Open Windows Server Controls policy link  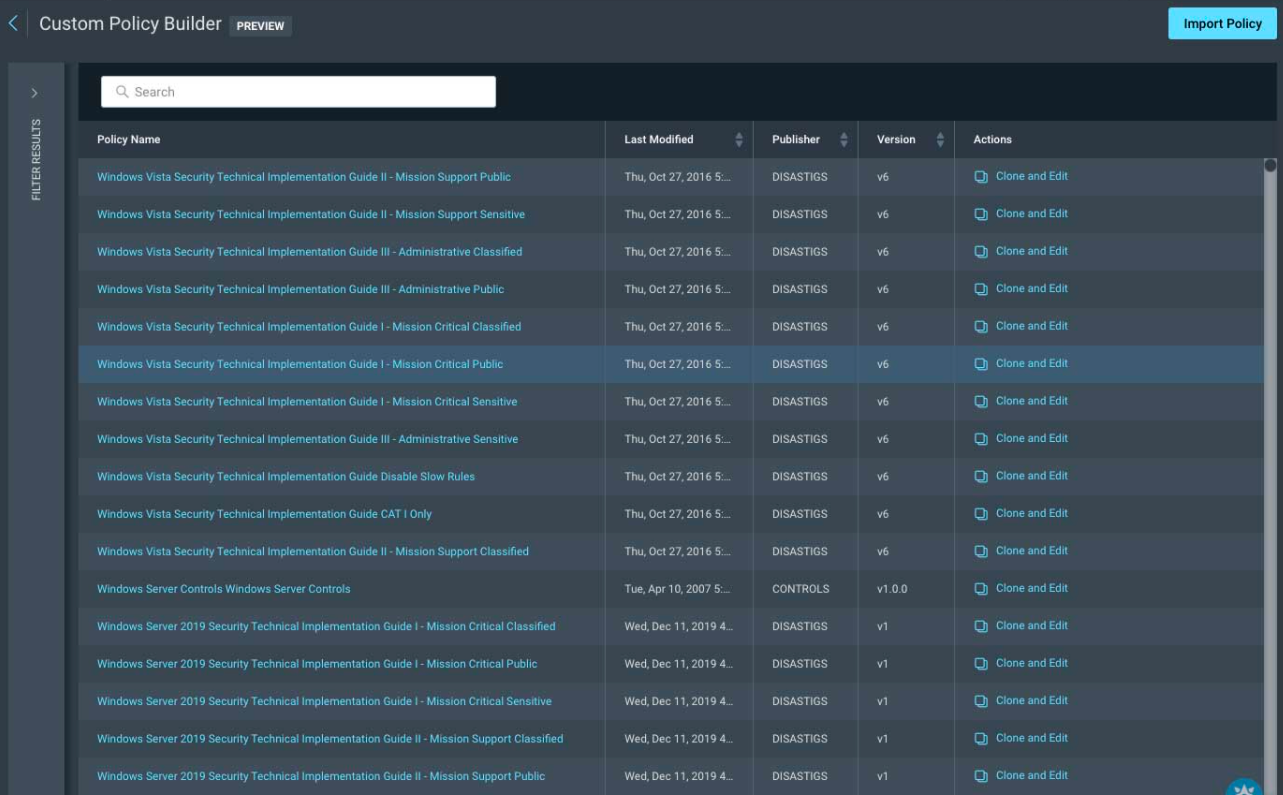[x=223, y=589]
